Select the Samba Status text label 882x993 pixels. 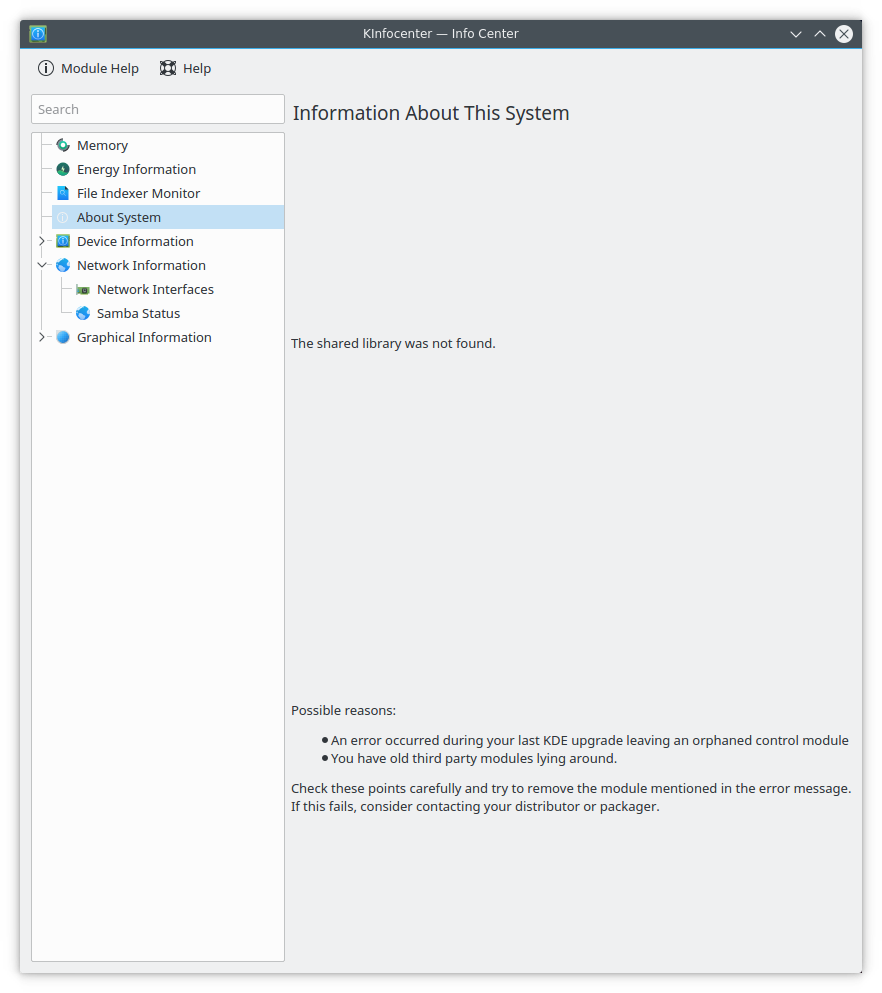[x=138, y=313]
